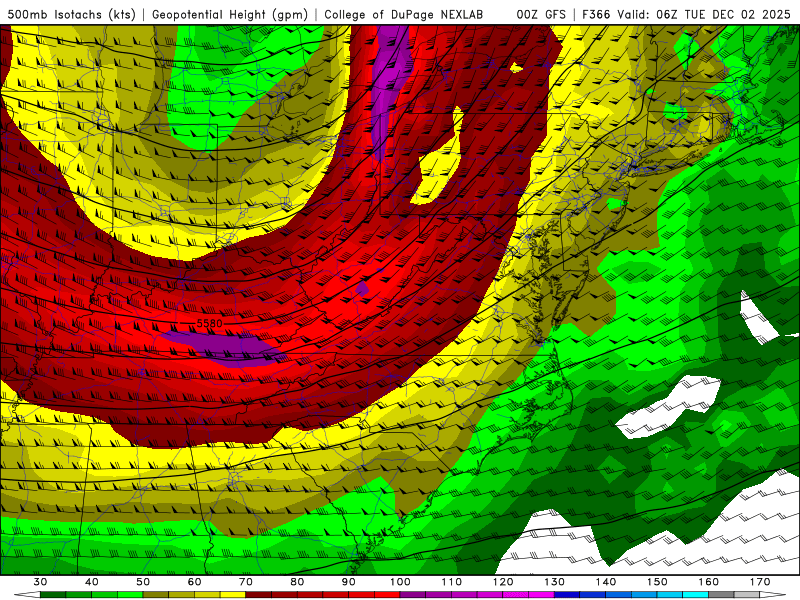This screenshot has width=800, height=600.
Task: Click the 60 knot scale label
Action: (194, 582)
